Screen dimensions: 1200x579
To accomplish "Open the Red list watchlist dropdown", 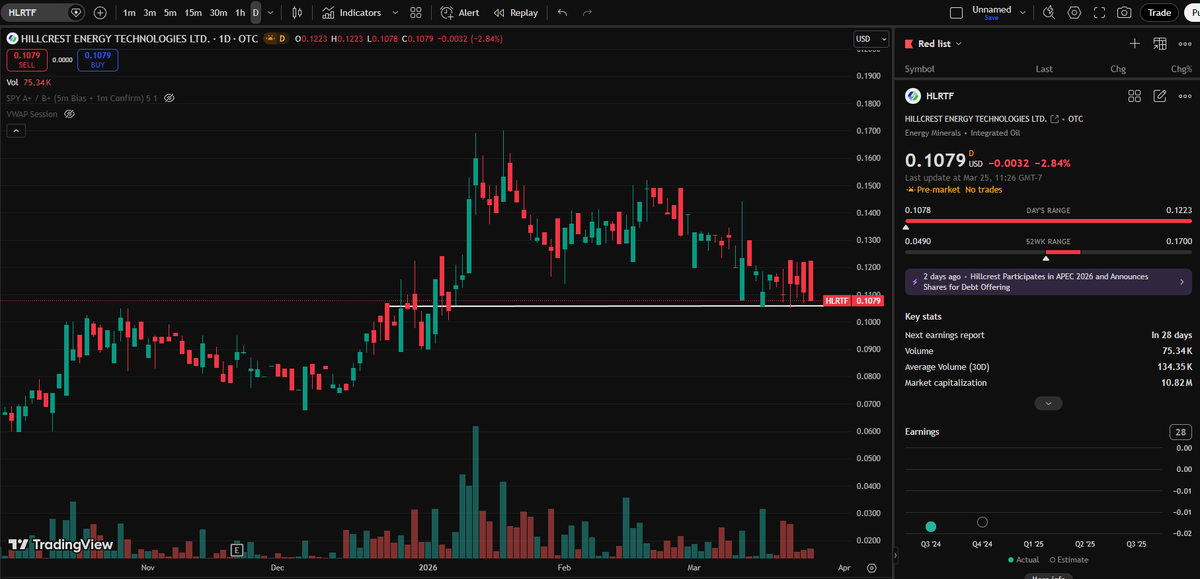I will [934, 43].
